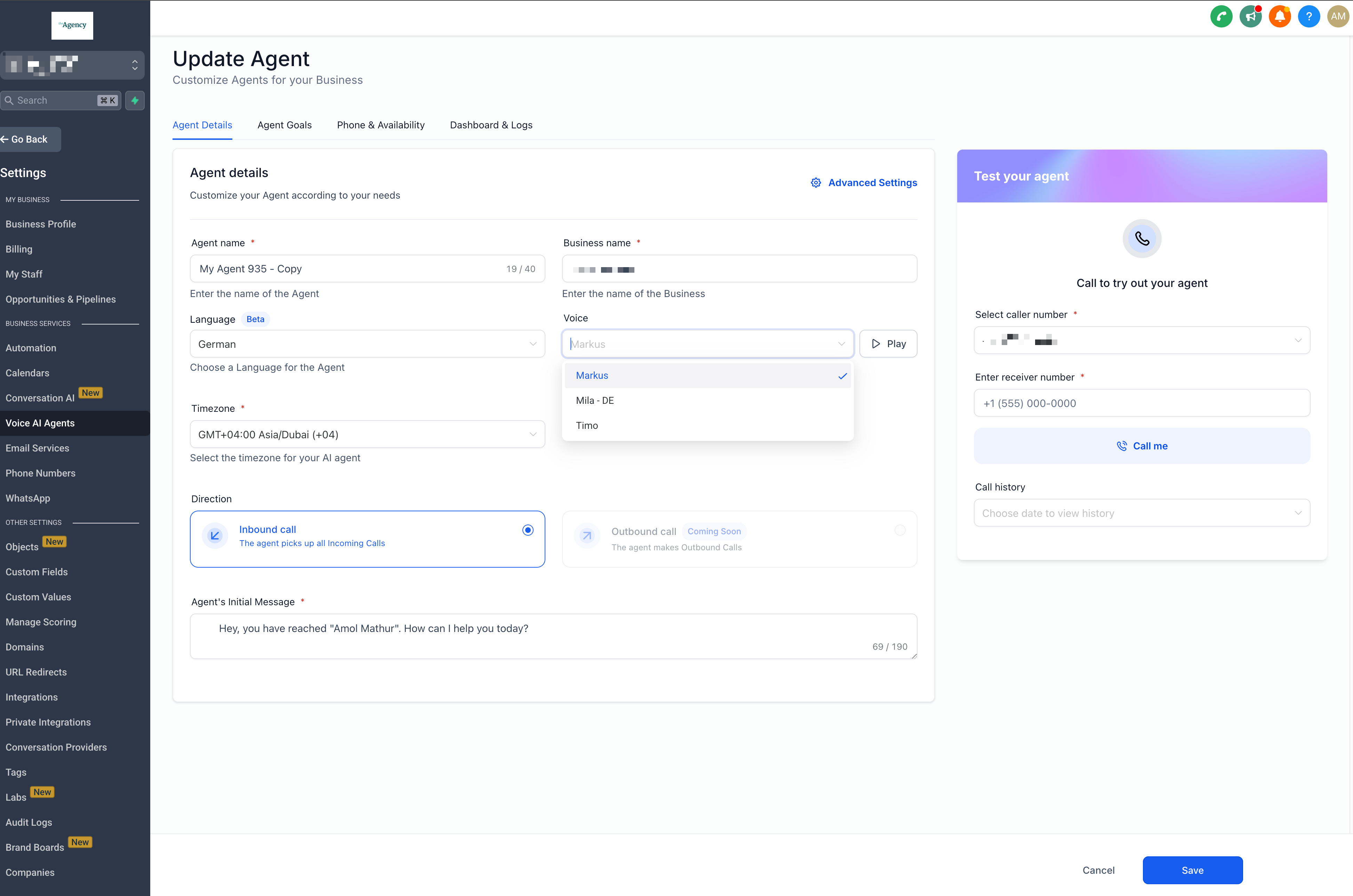
Task: Open the AM user avatar menu
Action: pos(1338,17)
